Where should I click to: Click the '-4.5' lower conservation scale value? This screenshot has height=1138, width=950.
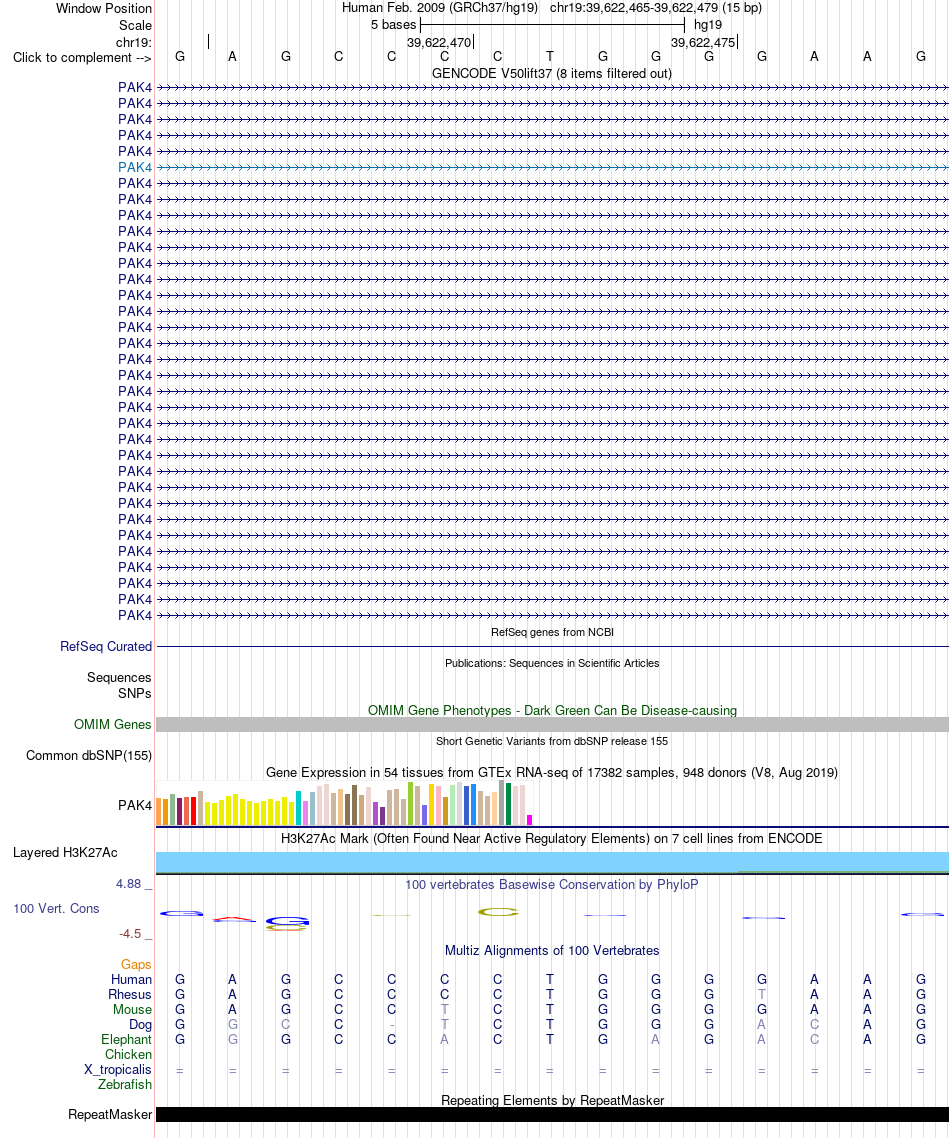click(x=130, y=934)
